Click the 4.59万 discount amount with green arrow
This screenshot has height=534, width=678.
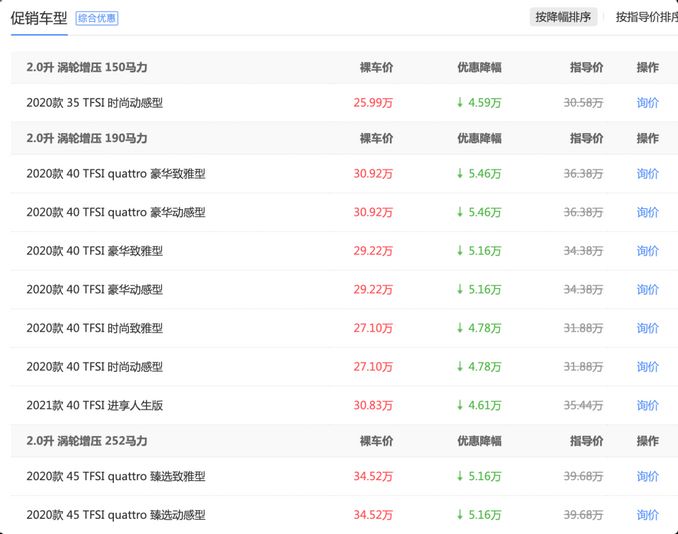point(479,102)
